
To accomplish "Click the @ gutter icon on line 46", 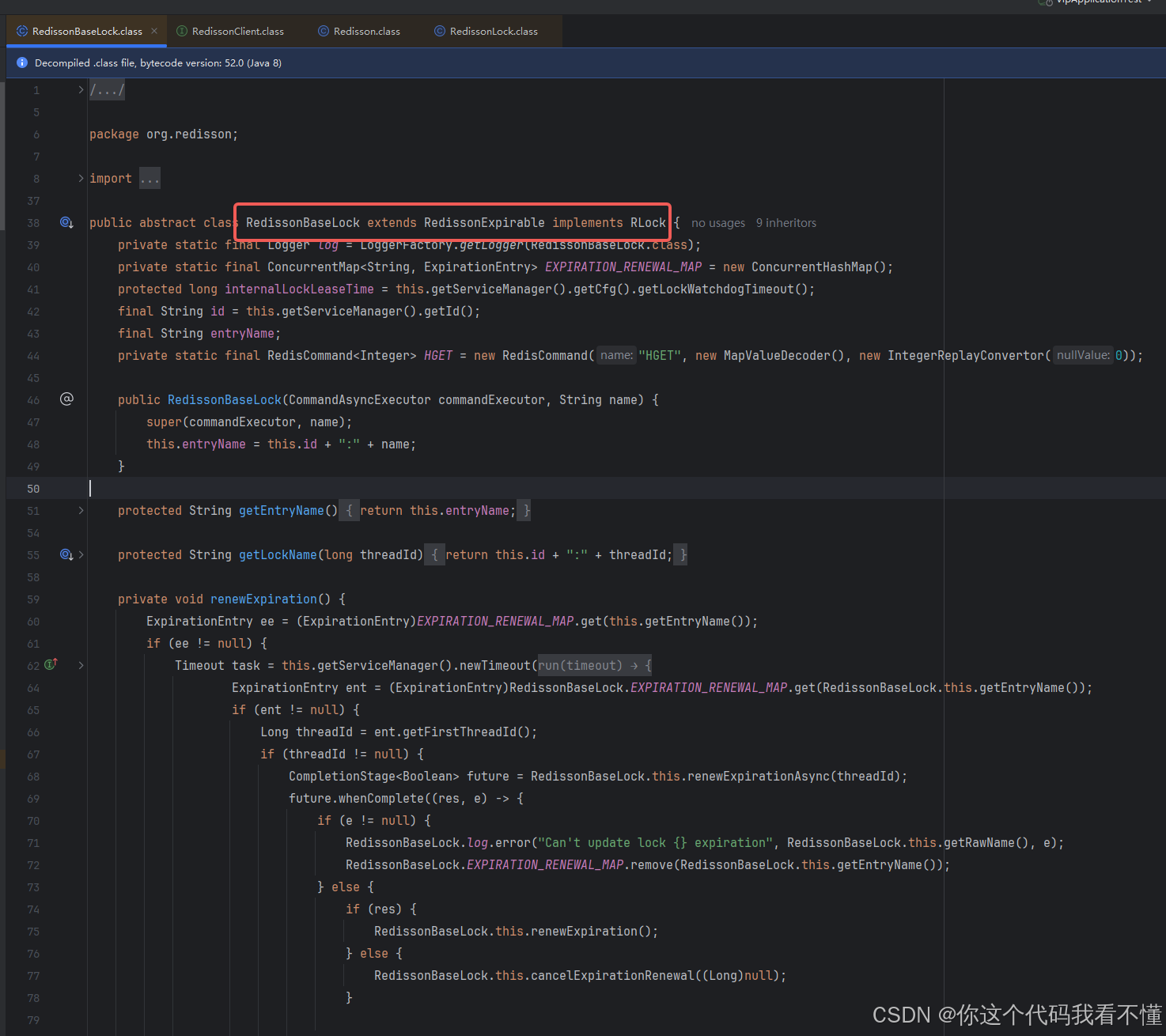I will [66, 399].
